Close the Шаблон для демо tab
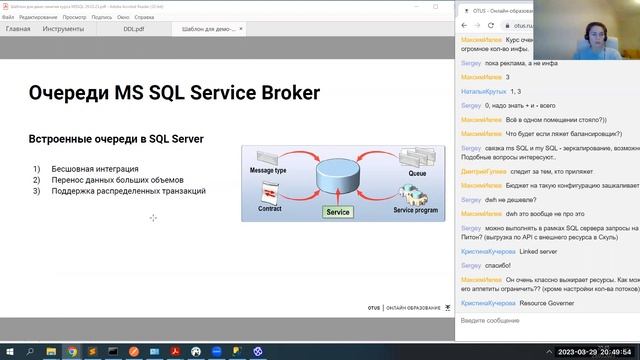Screen dimensions: 640x360 point(241,29)
